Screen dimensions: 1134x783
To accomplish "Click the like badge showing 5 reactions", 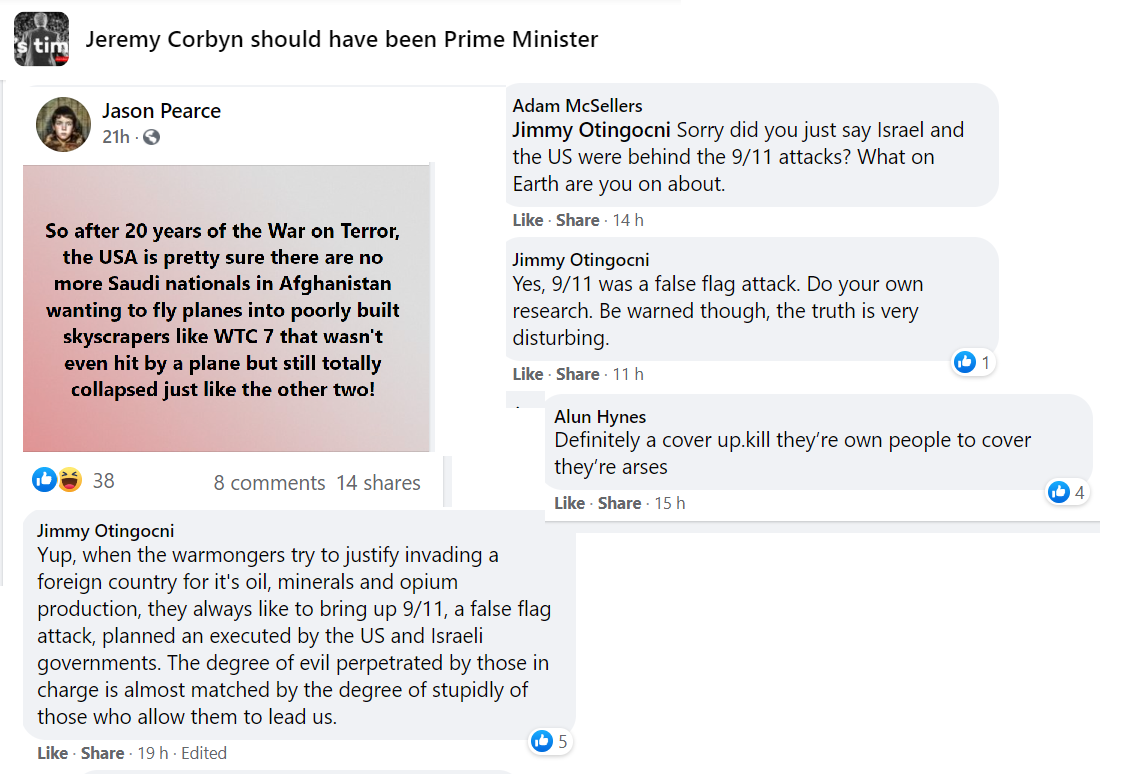I will tap(542, 741).
